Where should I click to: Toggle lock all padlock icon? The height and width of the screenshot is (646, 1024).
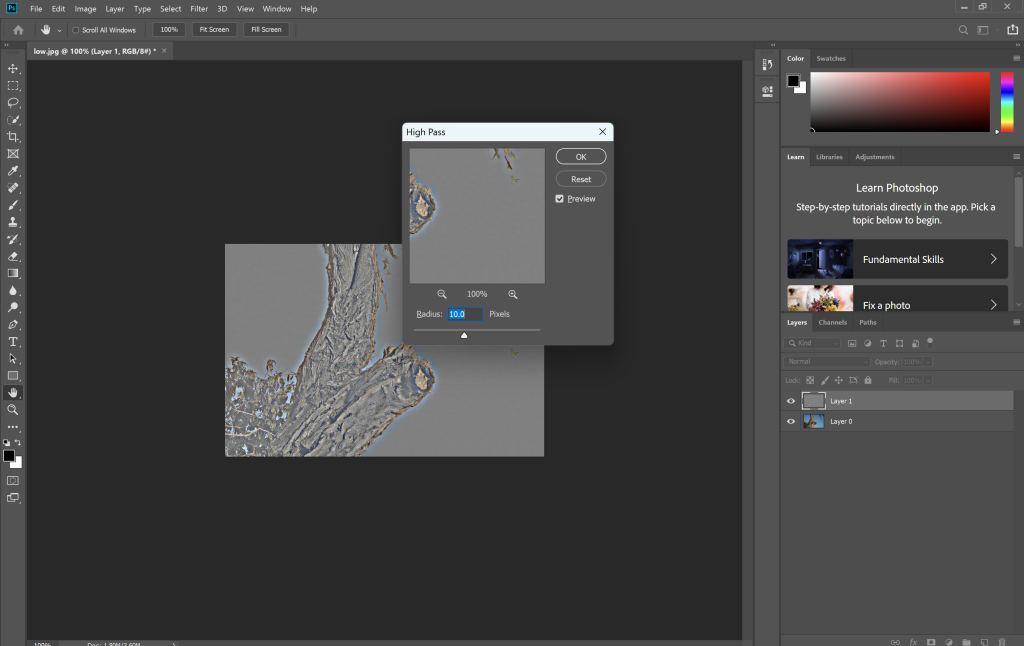point(868,380)
